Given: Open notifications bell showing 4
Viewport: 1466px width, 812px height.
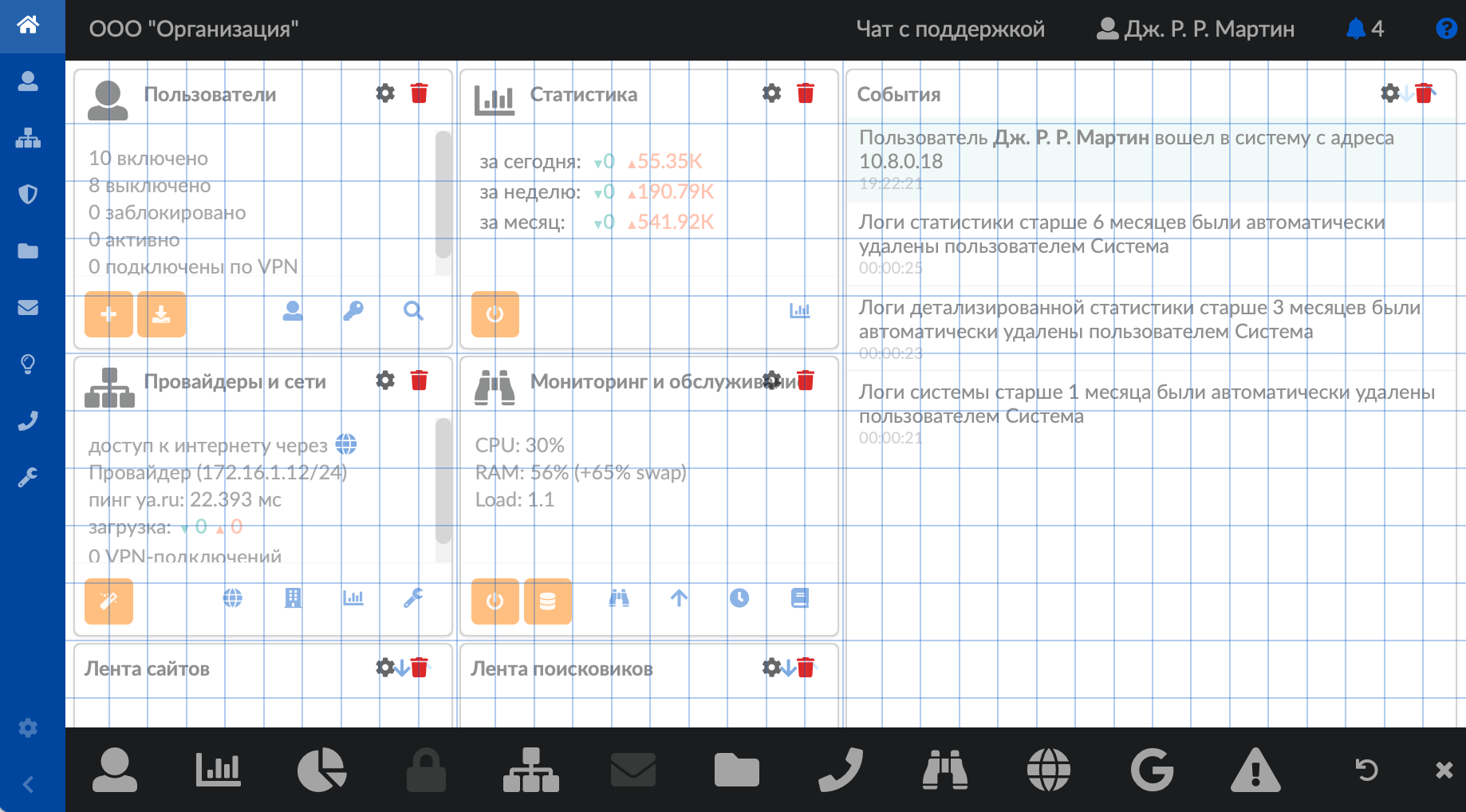Looking at the screenshot, I should coord(1365,30).
